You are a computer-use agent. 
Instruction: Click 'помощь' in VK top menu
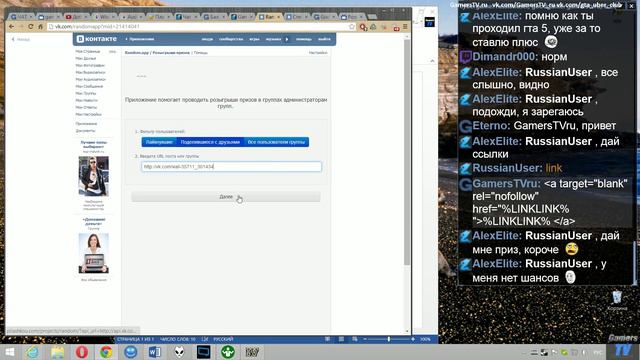[x=304, y=39]
